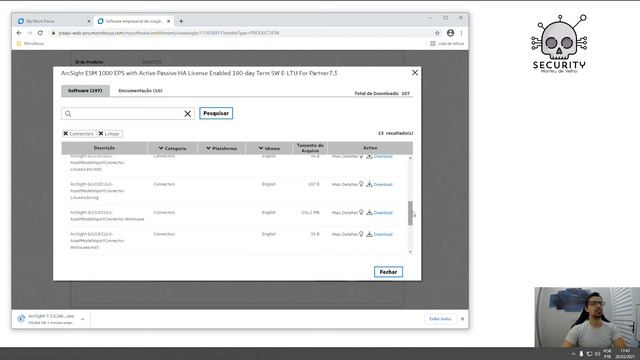Clear the search field with the X icon
The height and width of the screenshot is (360, 640).
[x=187, y=113]
